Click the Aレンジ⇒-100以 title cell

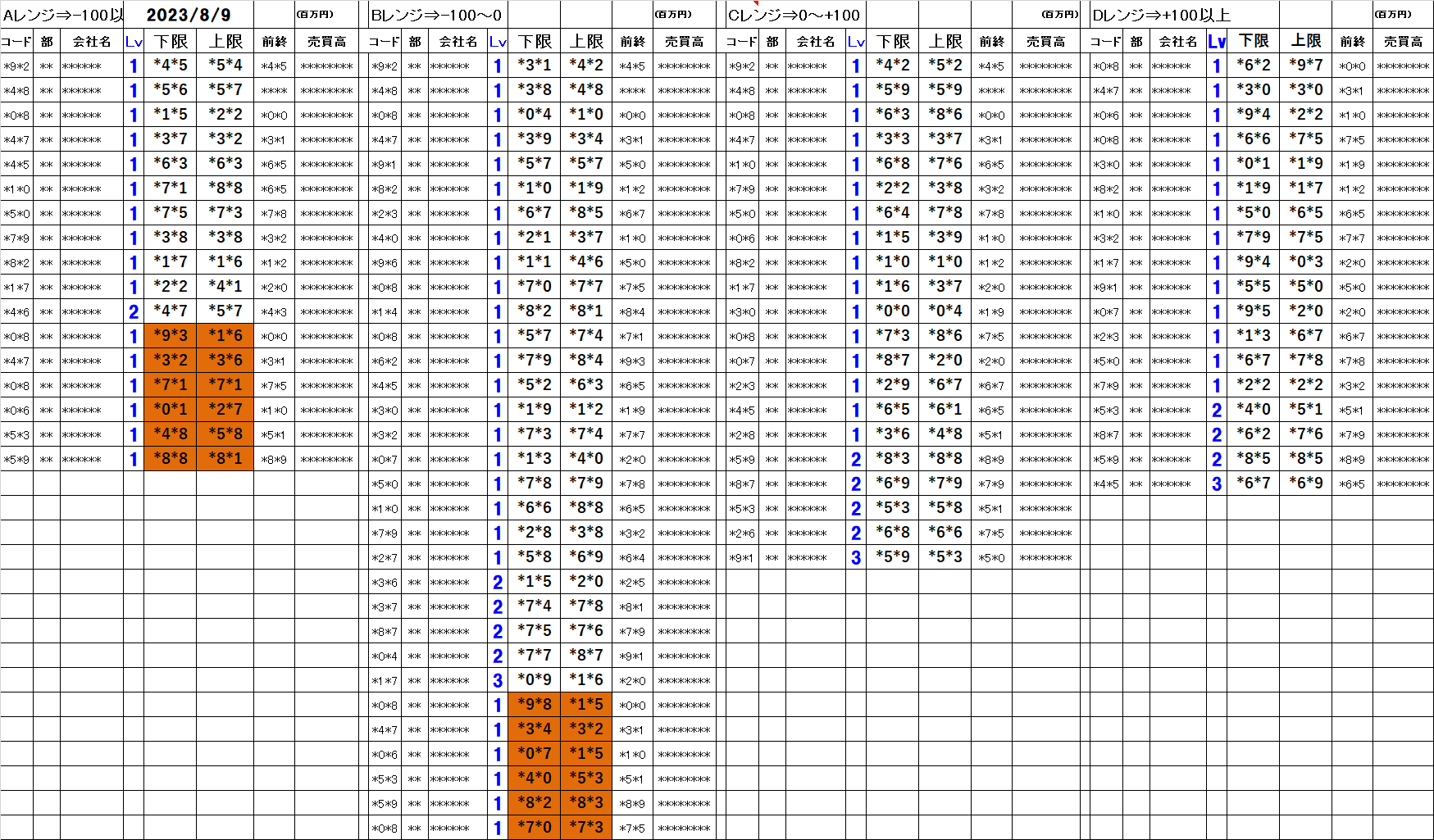click(x=62, y=15)
